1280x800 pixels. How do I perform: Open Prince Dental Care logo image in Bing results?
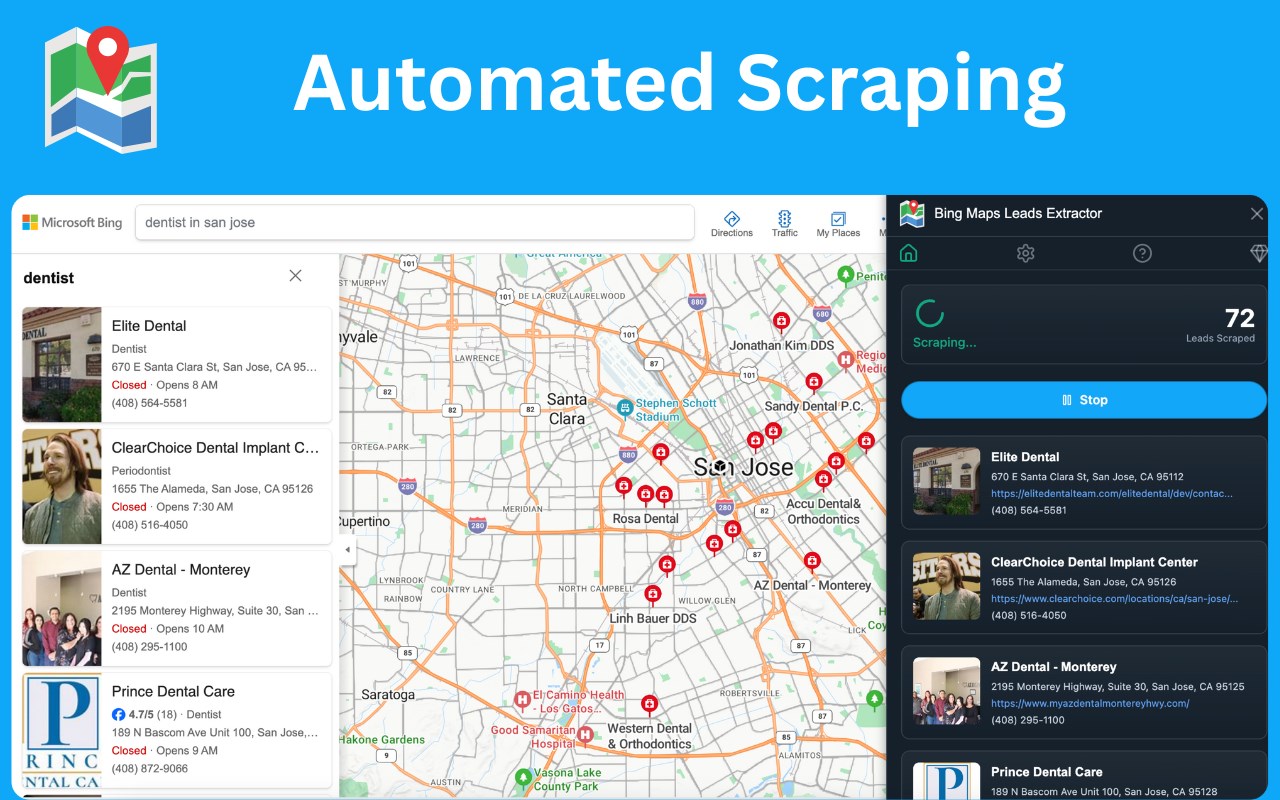(x=62, y=730)
